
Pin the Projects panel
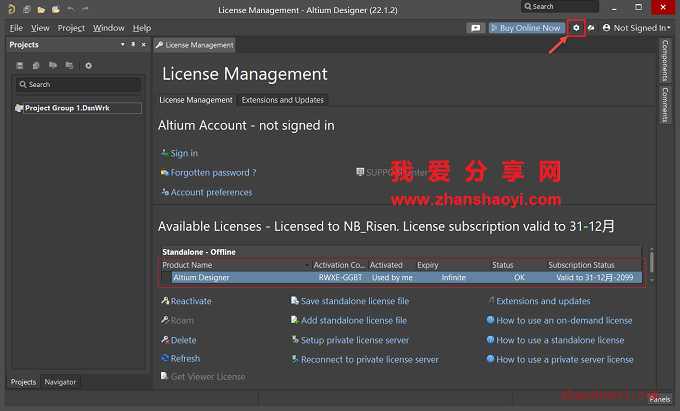(133, 44)
